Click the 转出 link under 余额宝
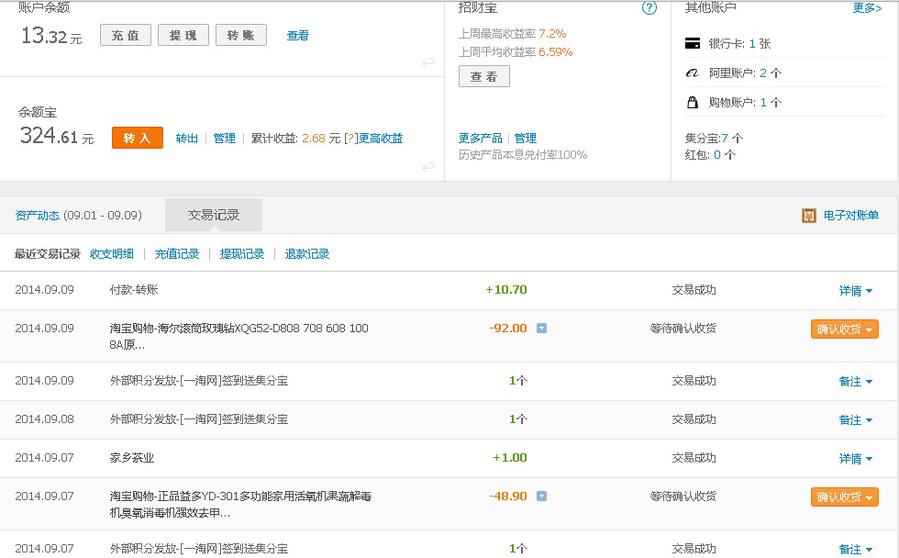The width and height of the screenshot is (899, 558). tap(187, 138)
